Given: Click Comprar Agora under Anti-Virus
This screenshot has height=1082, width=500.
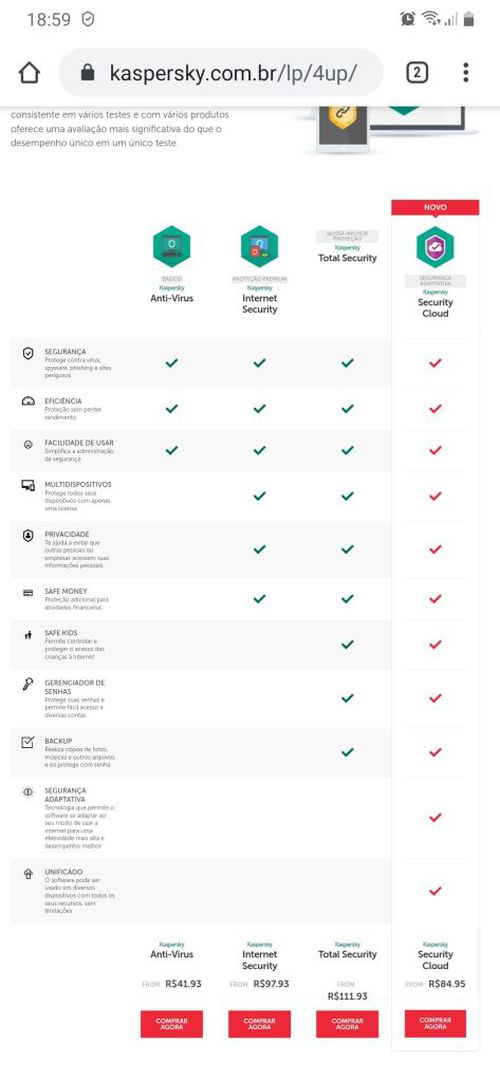Looking at the screenshot, I should pos(172,1024).
